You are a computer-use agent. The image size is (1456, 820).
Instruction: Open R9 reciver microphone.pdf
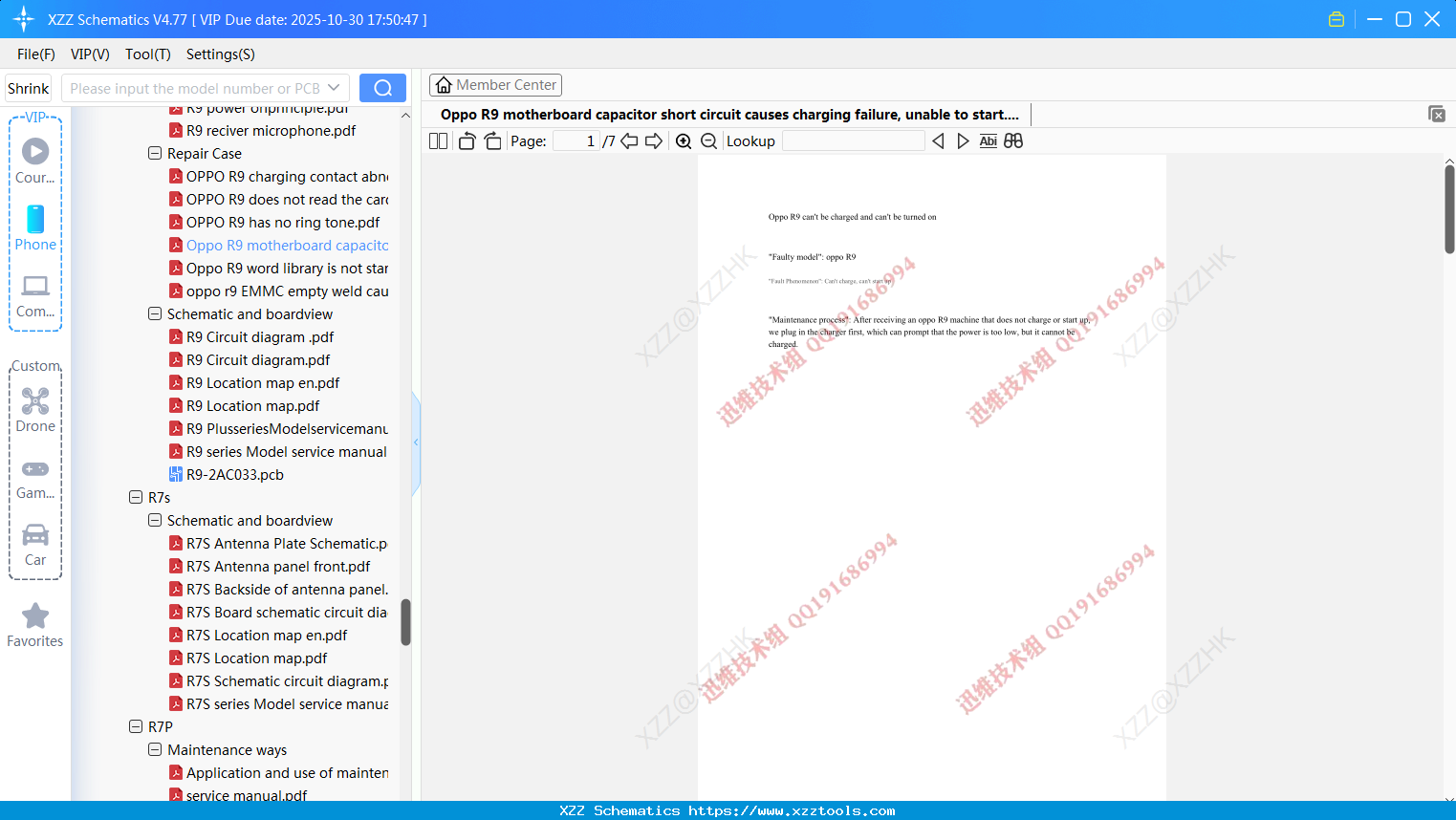(272, 130)
